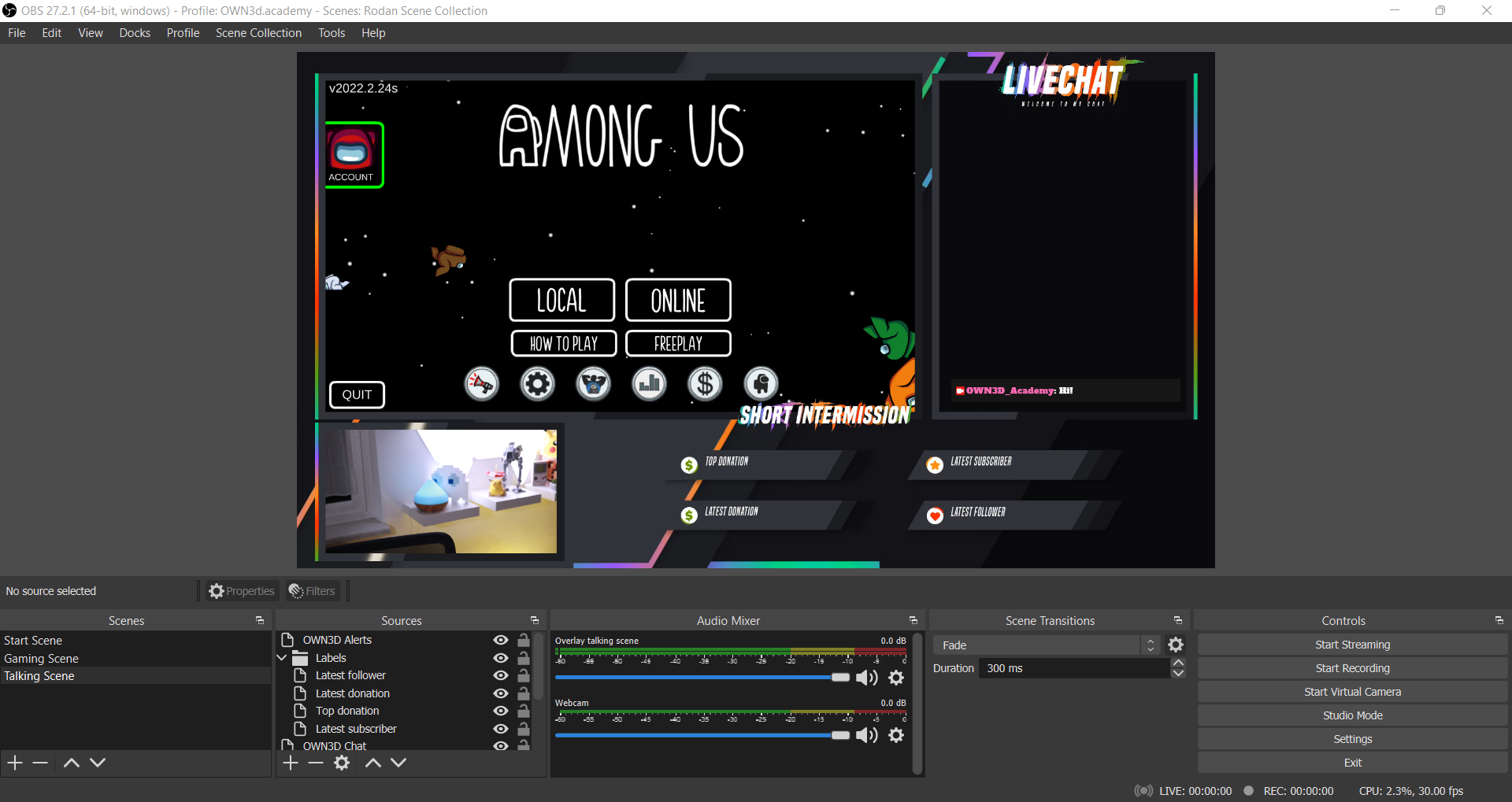
Task: Open the Fade transition dropdown
Action: coord(1046,645)
